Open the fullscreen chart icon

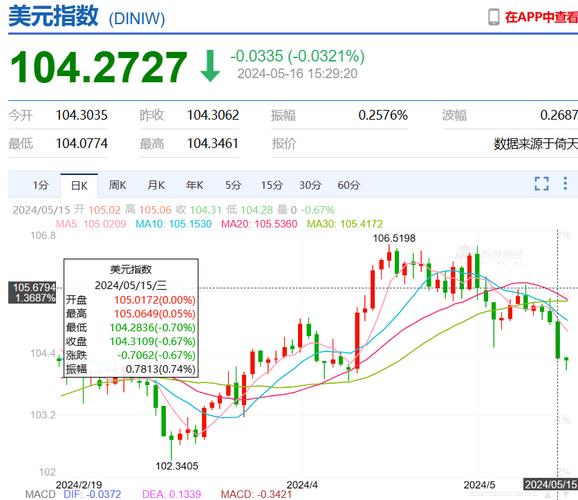click(542, 183)
